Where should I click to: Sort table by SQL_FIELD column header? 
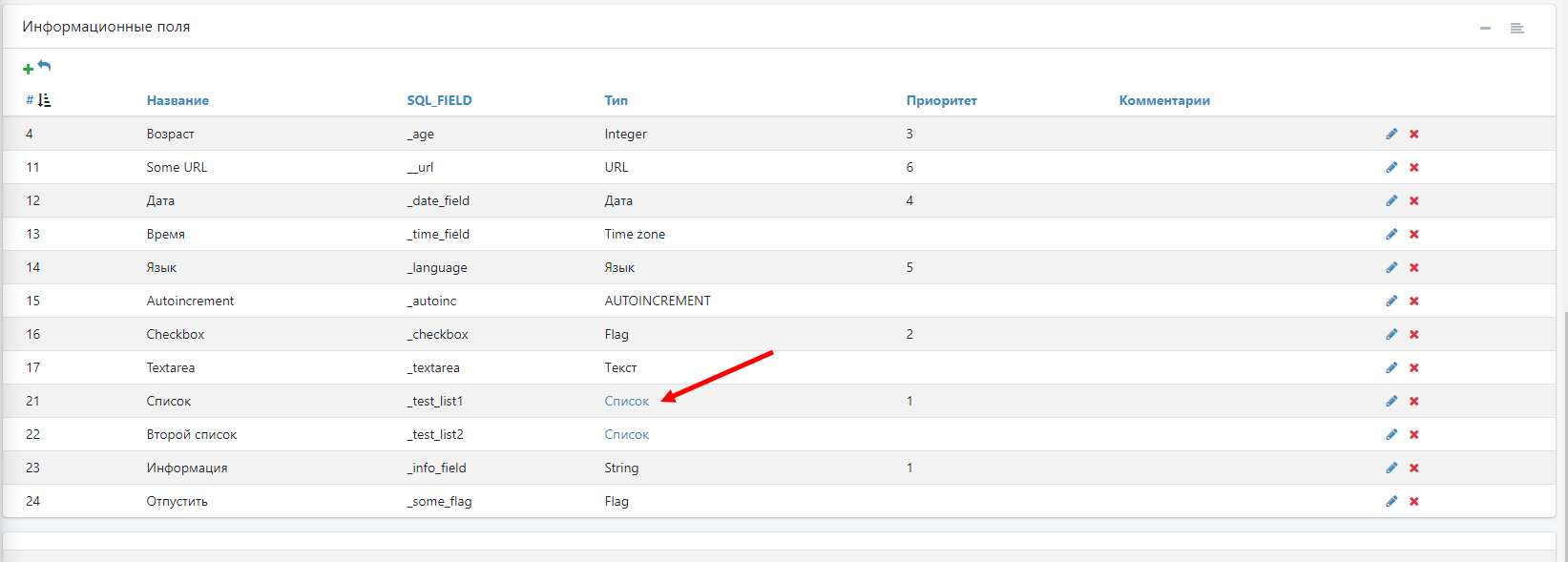tap(439, 100)
